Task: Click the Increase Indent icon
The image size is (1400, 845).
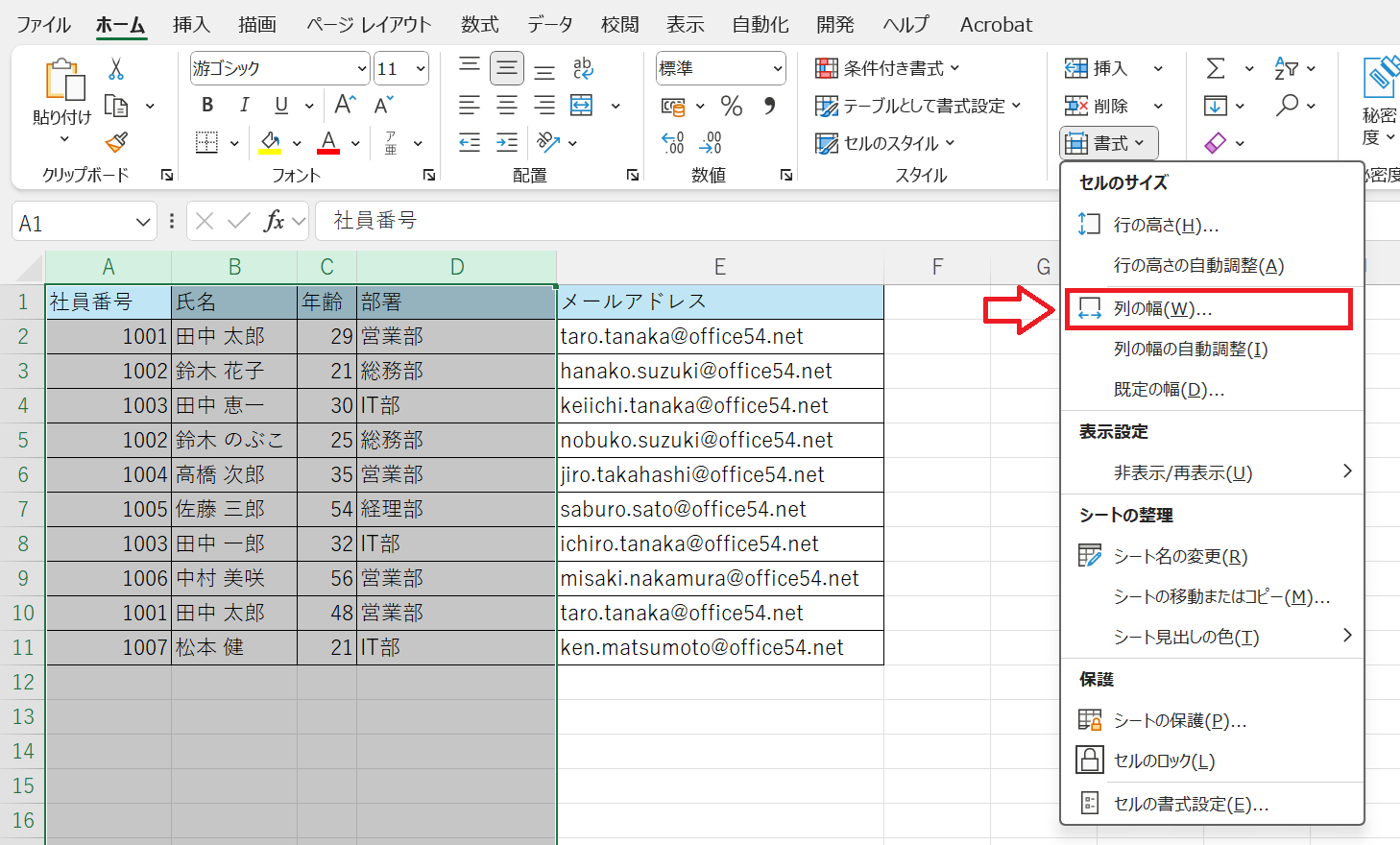Action: 507,143
